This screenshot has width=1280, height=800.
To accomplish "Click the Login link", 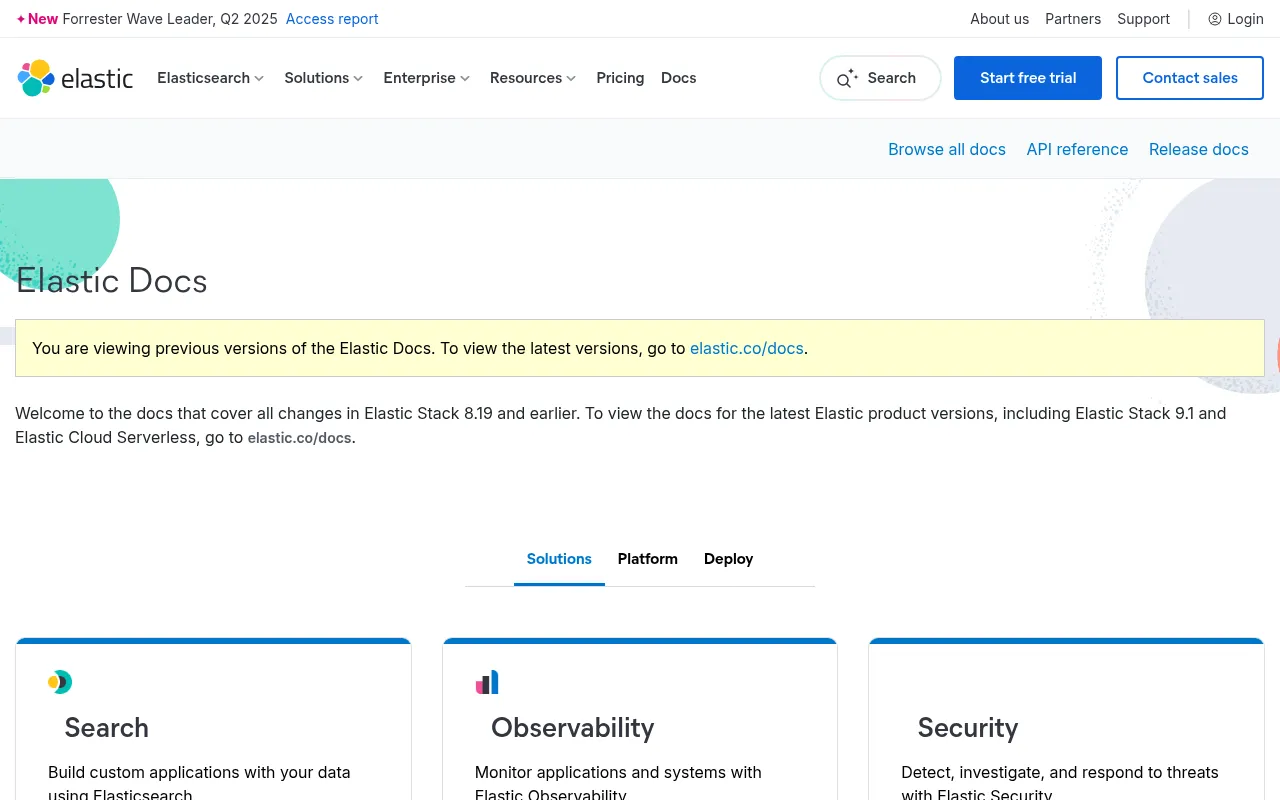I will 1236,19.
